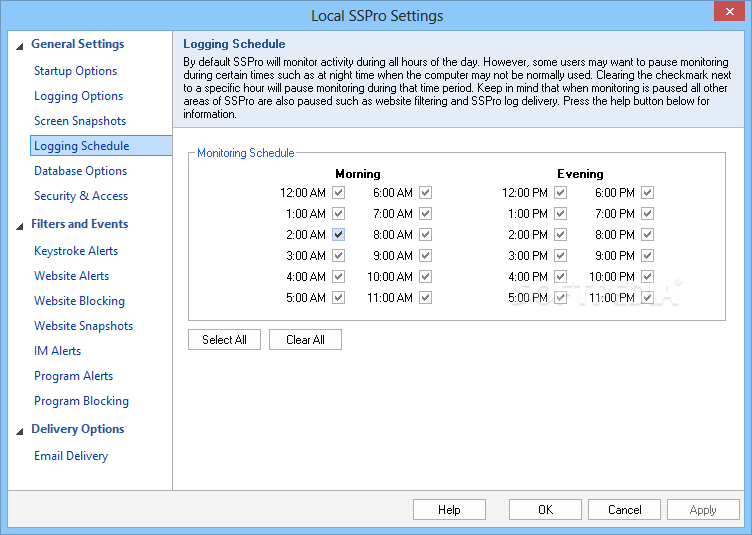The height and width of the screenshot is (535, 752).
Task: Toggle the 9:00 AM checkbox
Action: 425,256
